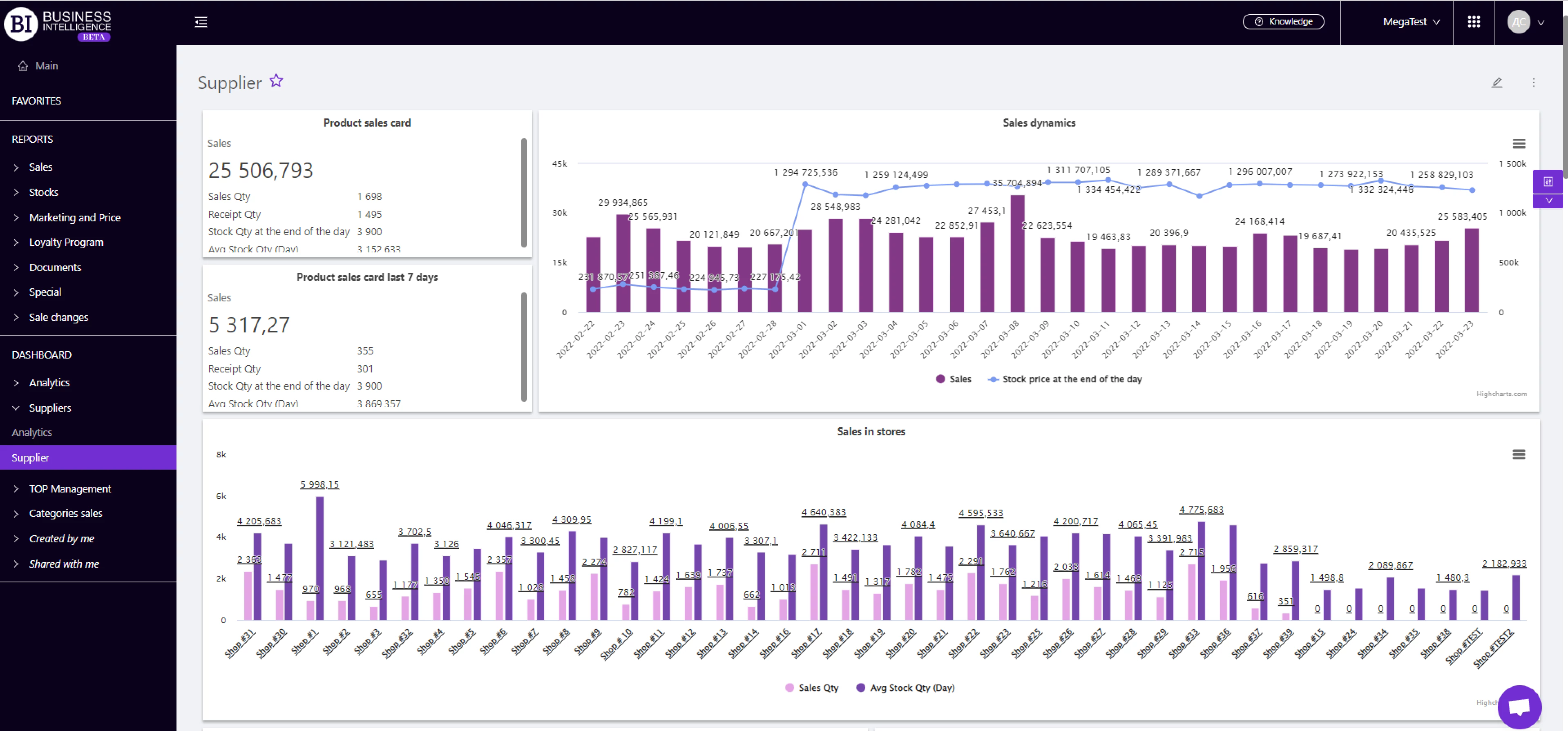Open the Main menu item
The height and width of the screenshot is (731, 1568).
46,66
